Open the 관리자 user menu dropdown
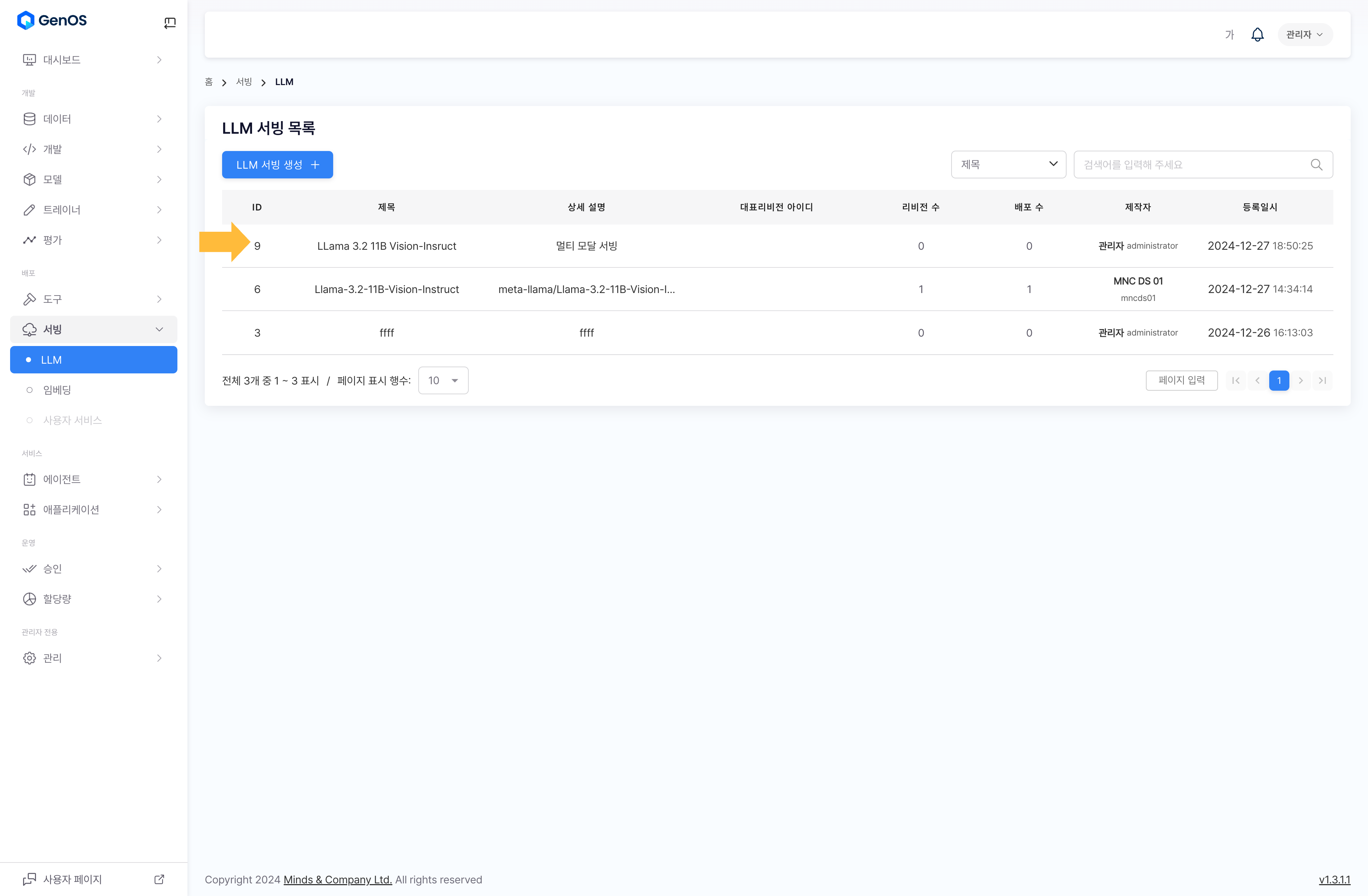1368x896 pixels. [x=1304, y=35]
